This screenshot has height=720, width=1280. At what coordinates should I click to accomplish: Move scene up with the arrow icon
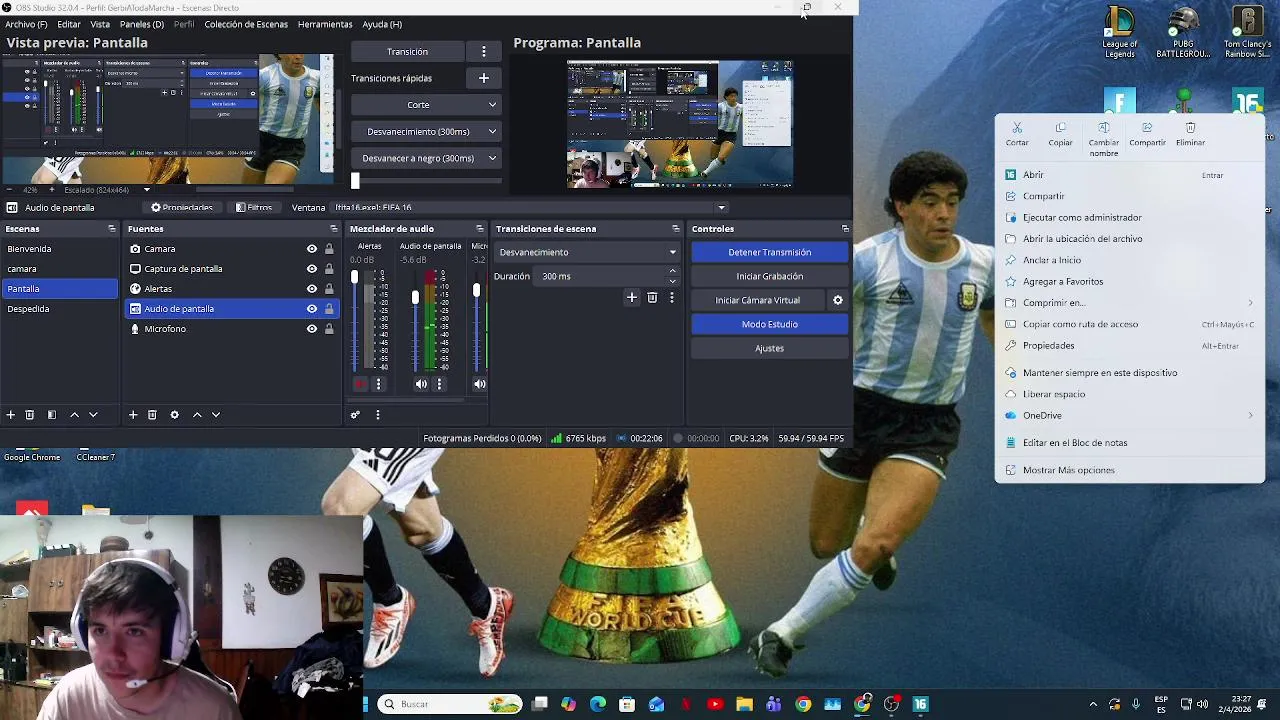(x=74, y=414)
